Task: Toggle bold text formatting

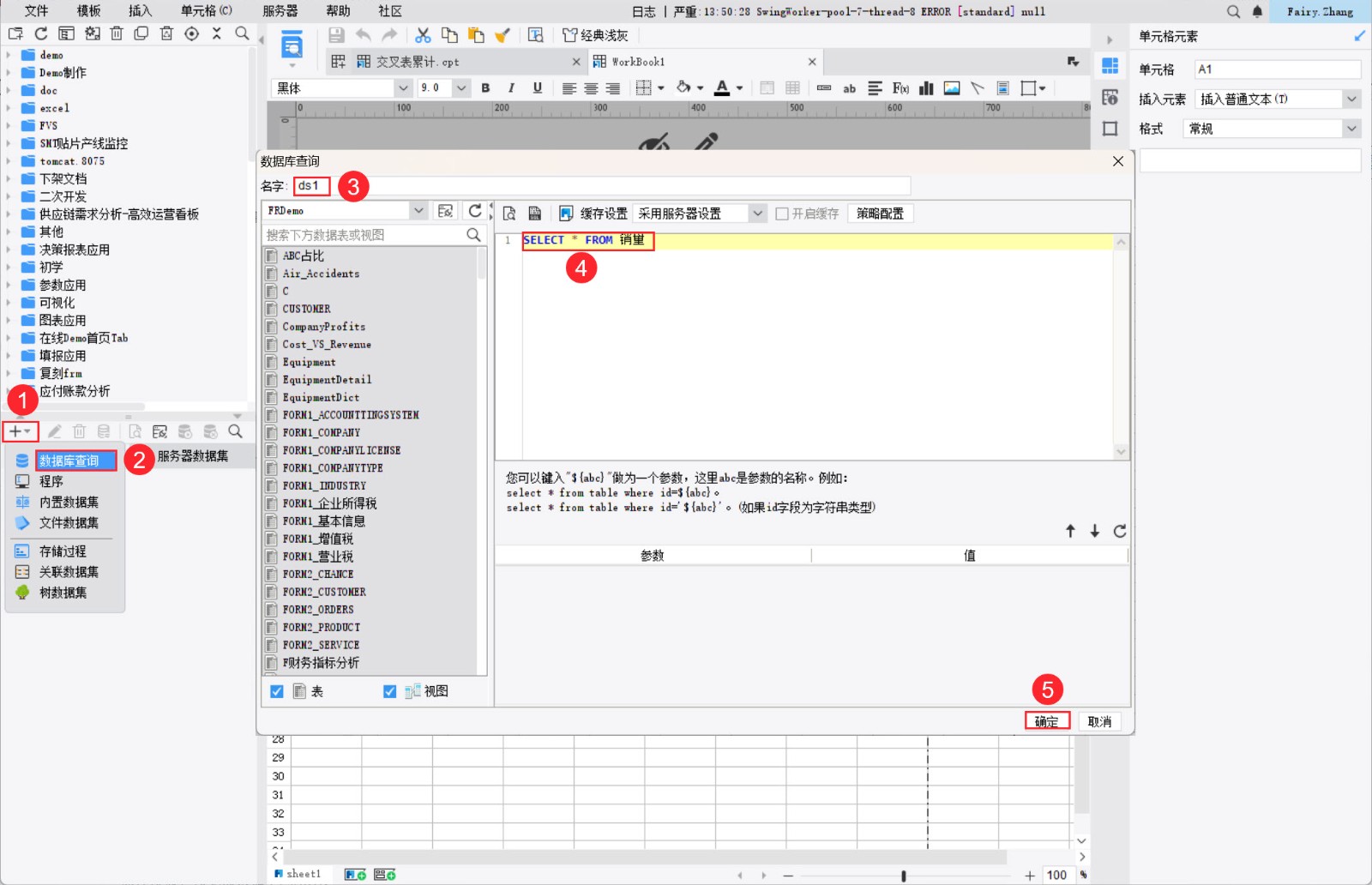Action: pos(485,87)
